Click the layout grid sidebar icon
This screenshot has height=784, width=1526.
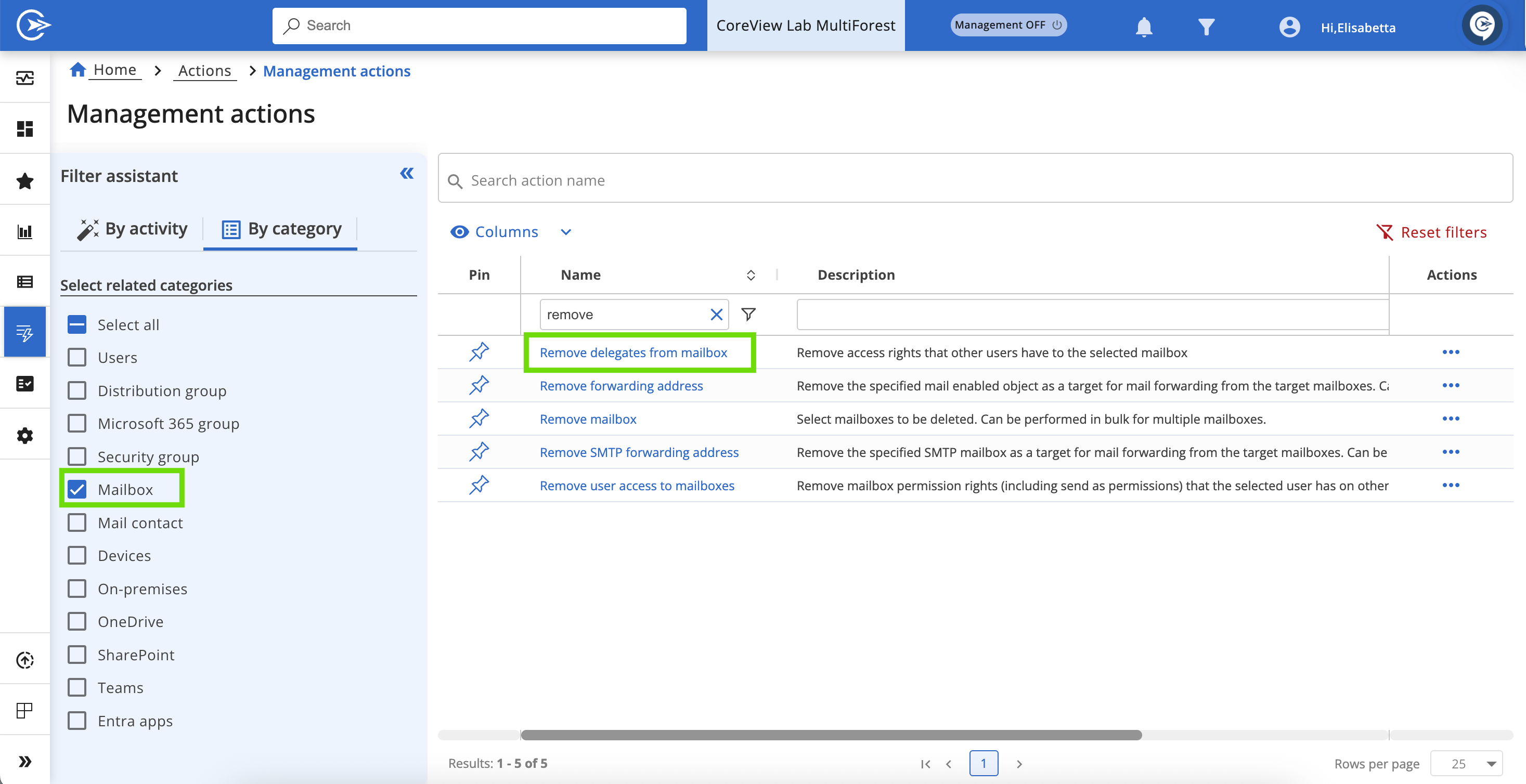click(25, 710)
